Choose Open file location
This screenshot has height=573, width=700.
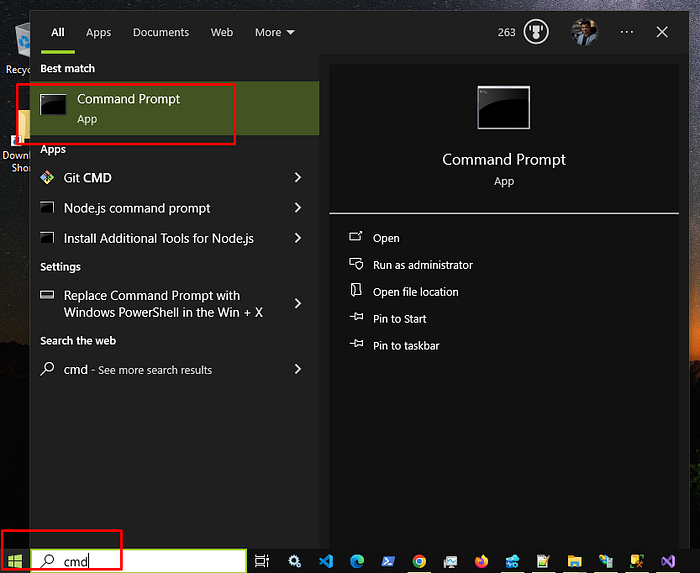click(416, 292)
